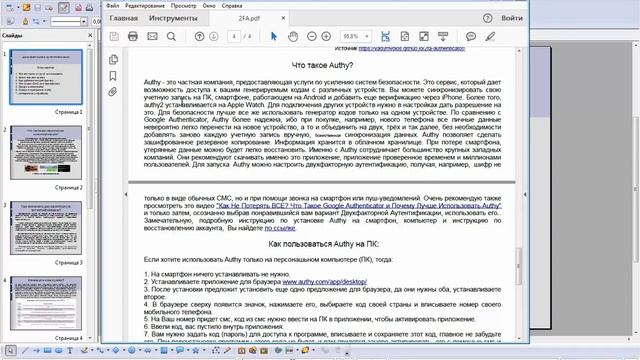Select the 2FA.pdf document tab
640x360 pixels.
pos(249,18)
